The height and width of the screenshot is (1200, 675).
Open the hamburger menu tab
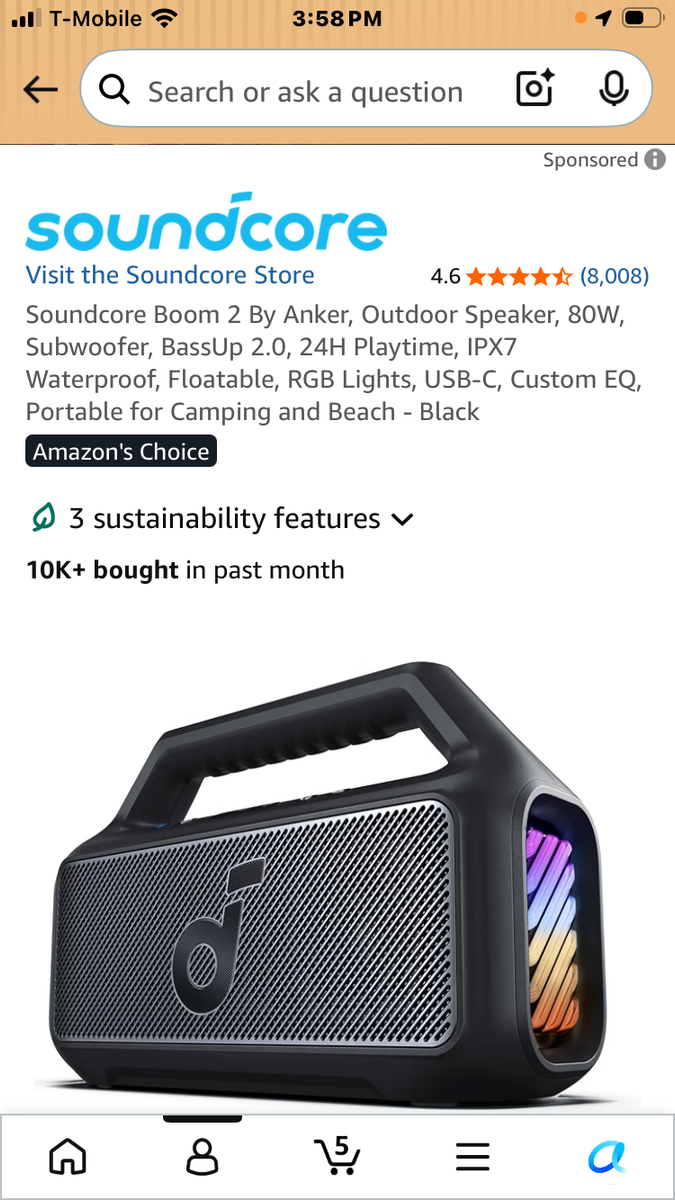(x=472, y=1159)
